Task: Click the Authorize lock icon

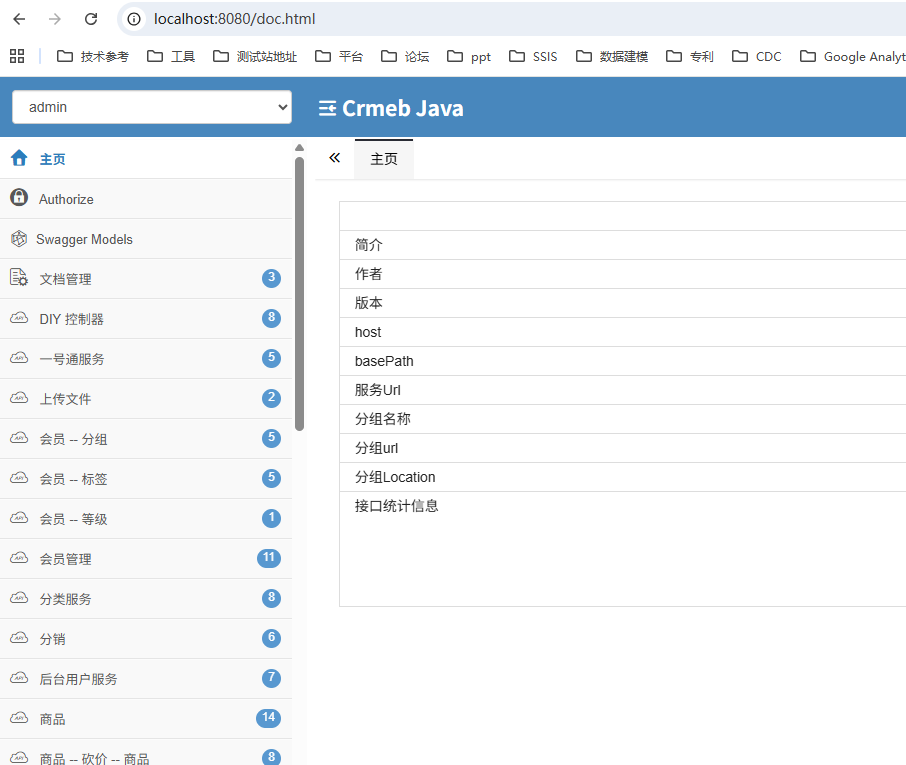Action: 19,198
